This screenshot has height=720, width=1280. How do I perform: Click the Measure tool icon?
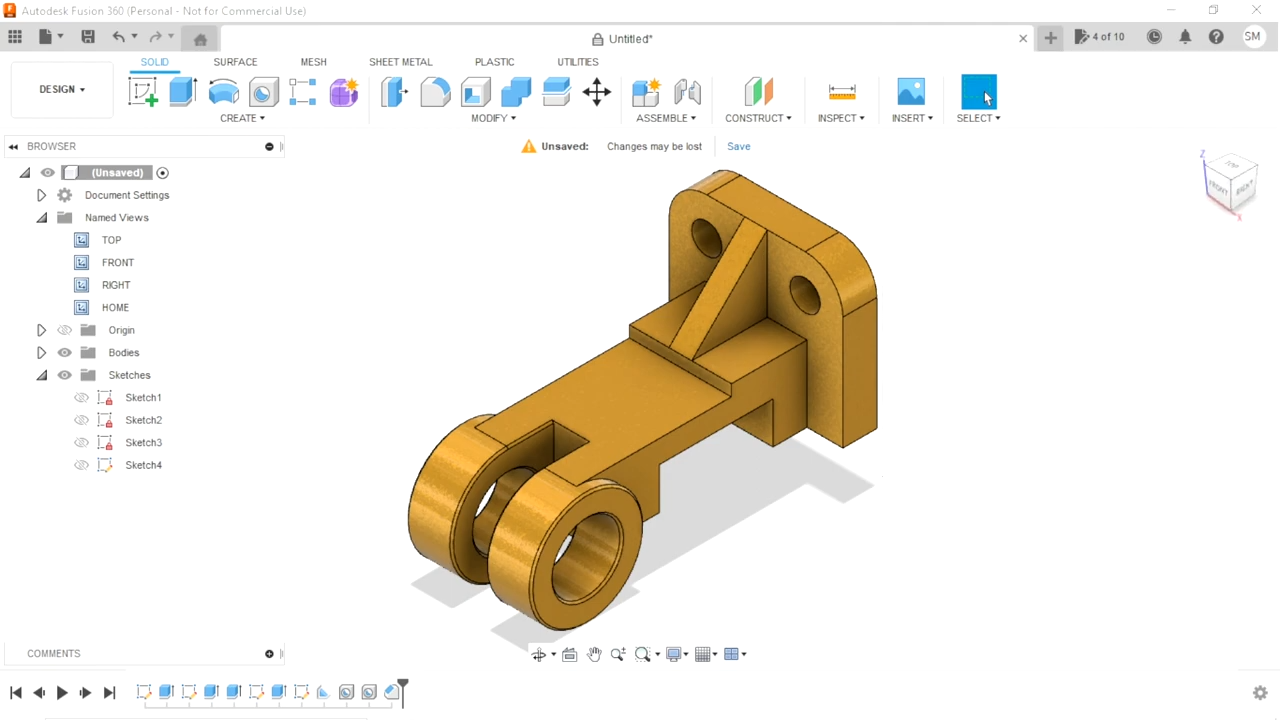[842, 92]
